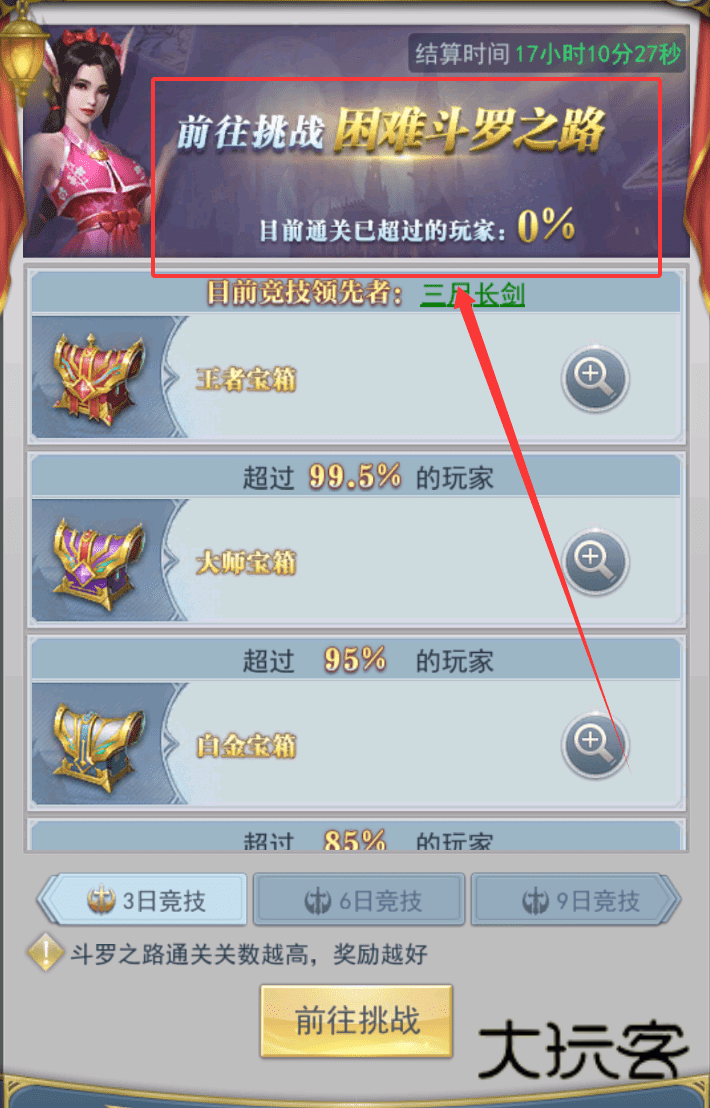Switch to the 6日竞技 tab

coord(359,900)
